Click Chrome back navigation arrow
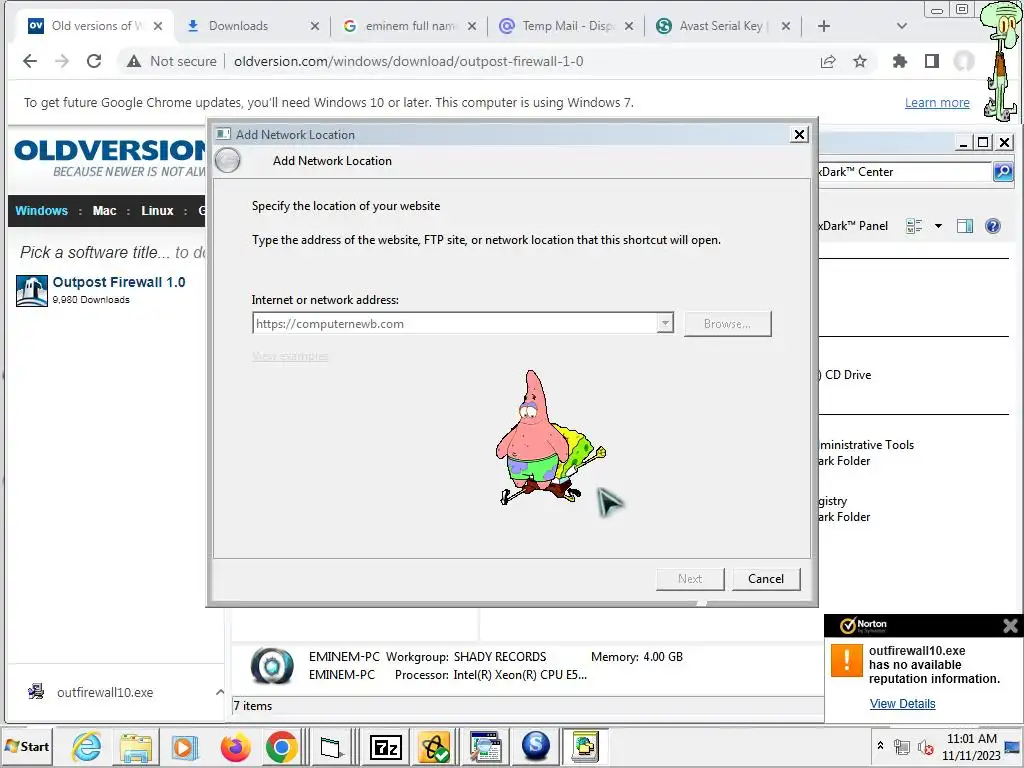The height and width of the screenshot is (768, 1024). pos(30,61)
